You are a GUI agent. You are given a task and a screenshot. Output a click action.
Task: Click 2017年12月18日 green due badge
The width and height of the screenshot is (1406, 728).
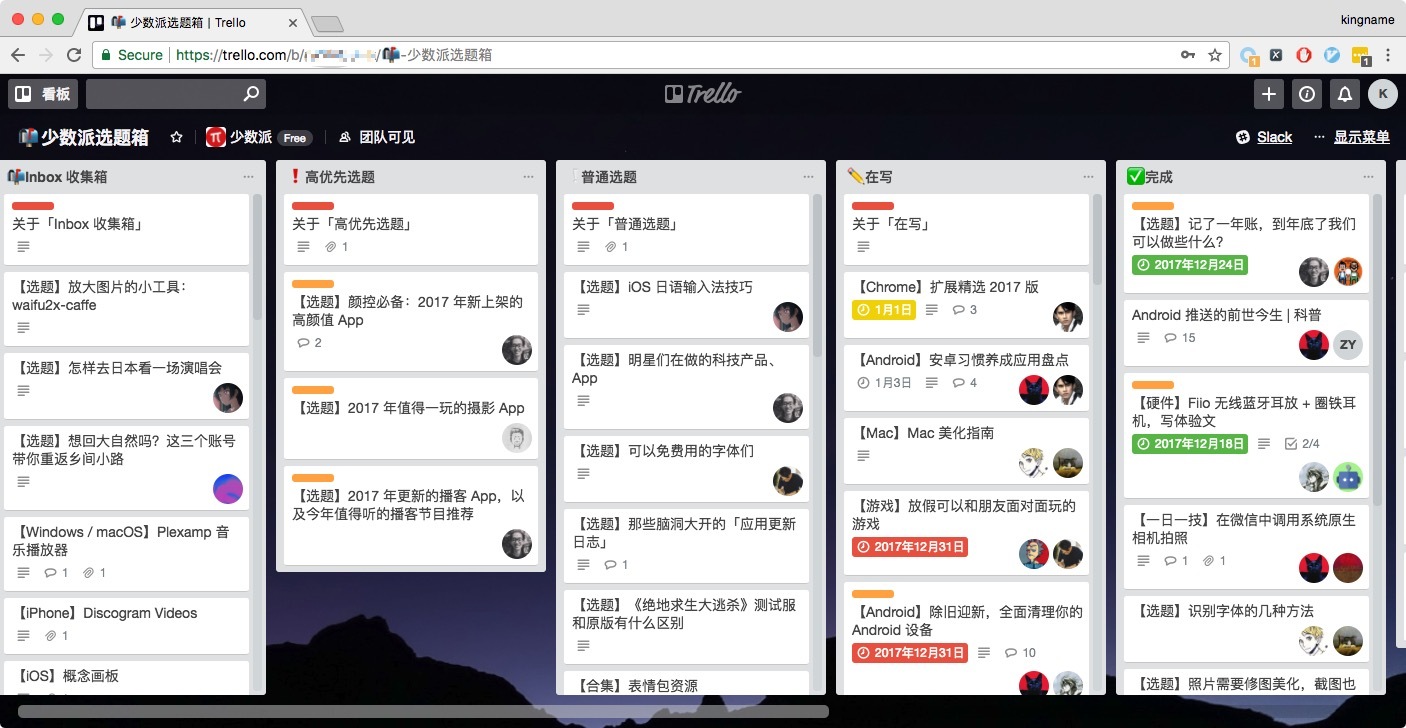pos(1190,443)
